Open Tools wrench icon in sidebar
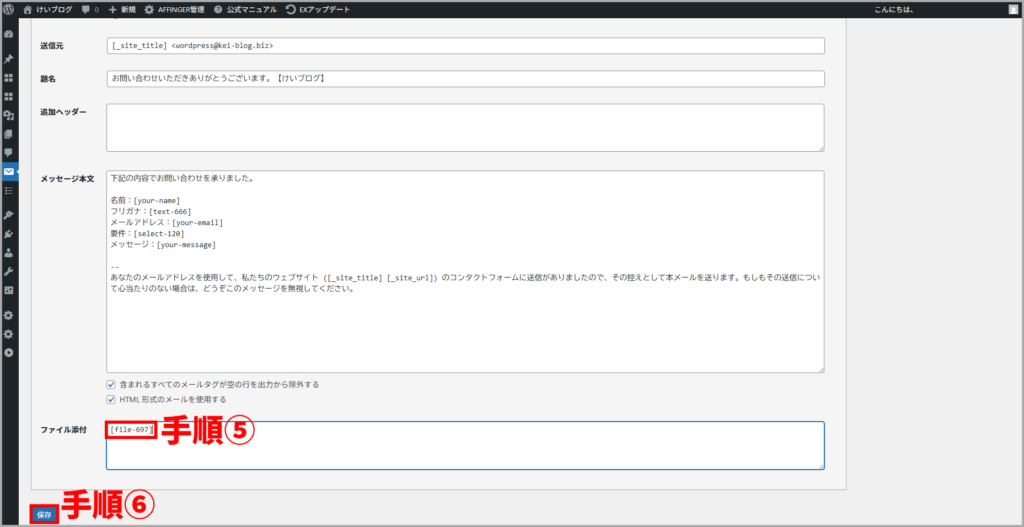The image size is (1024, 527). (x=9, y=271)
